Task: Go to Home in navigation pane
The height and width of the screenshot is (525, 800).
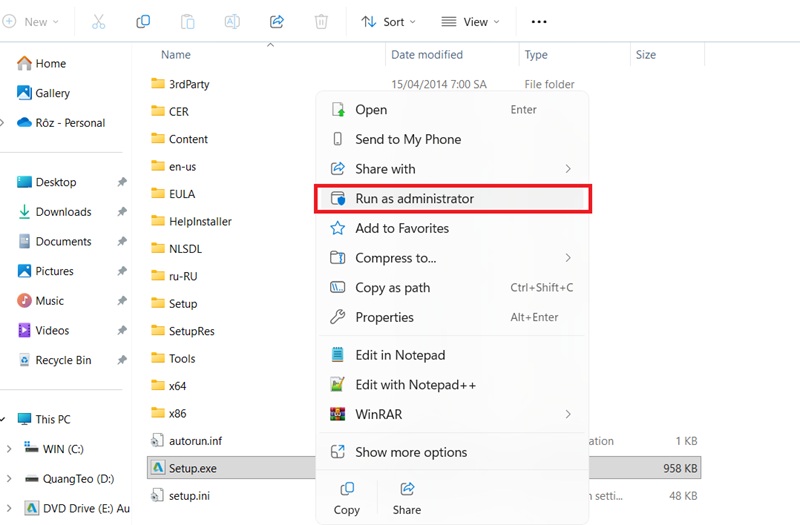Action: [41, 63]
